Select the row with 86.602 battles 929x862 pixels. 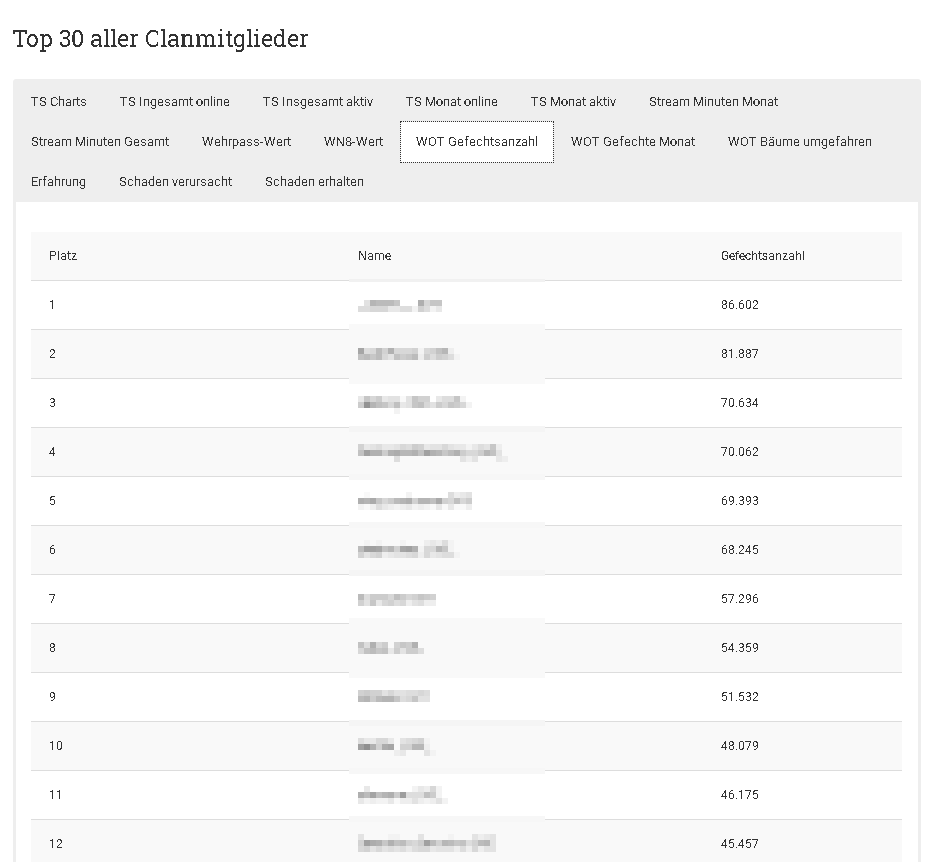pyautogui.click(x=466, y=305)
